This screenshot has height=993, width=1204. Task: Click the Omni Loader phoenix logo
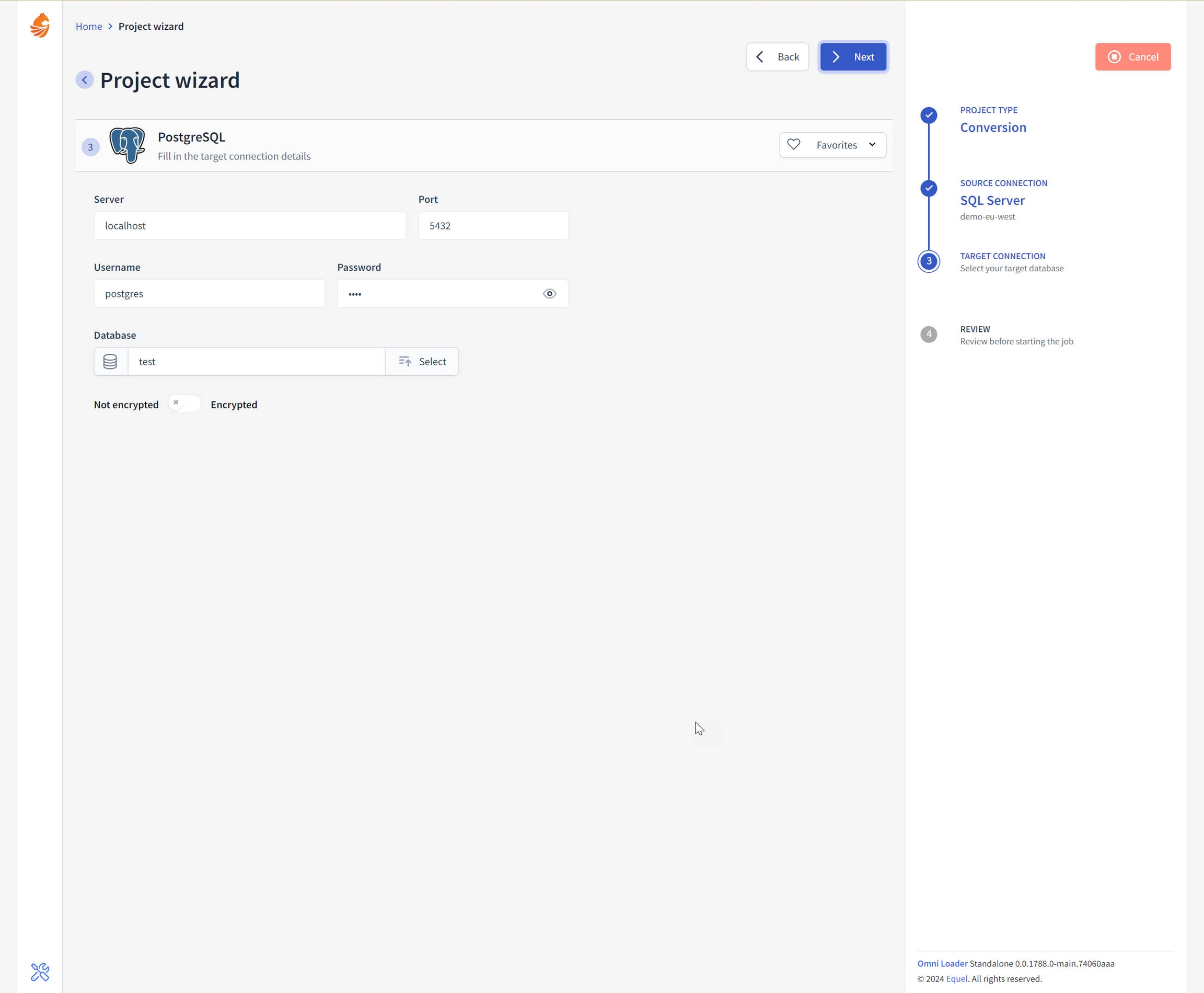click(40, 26)
